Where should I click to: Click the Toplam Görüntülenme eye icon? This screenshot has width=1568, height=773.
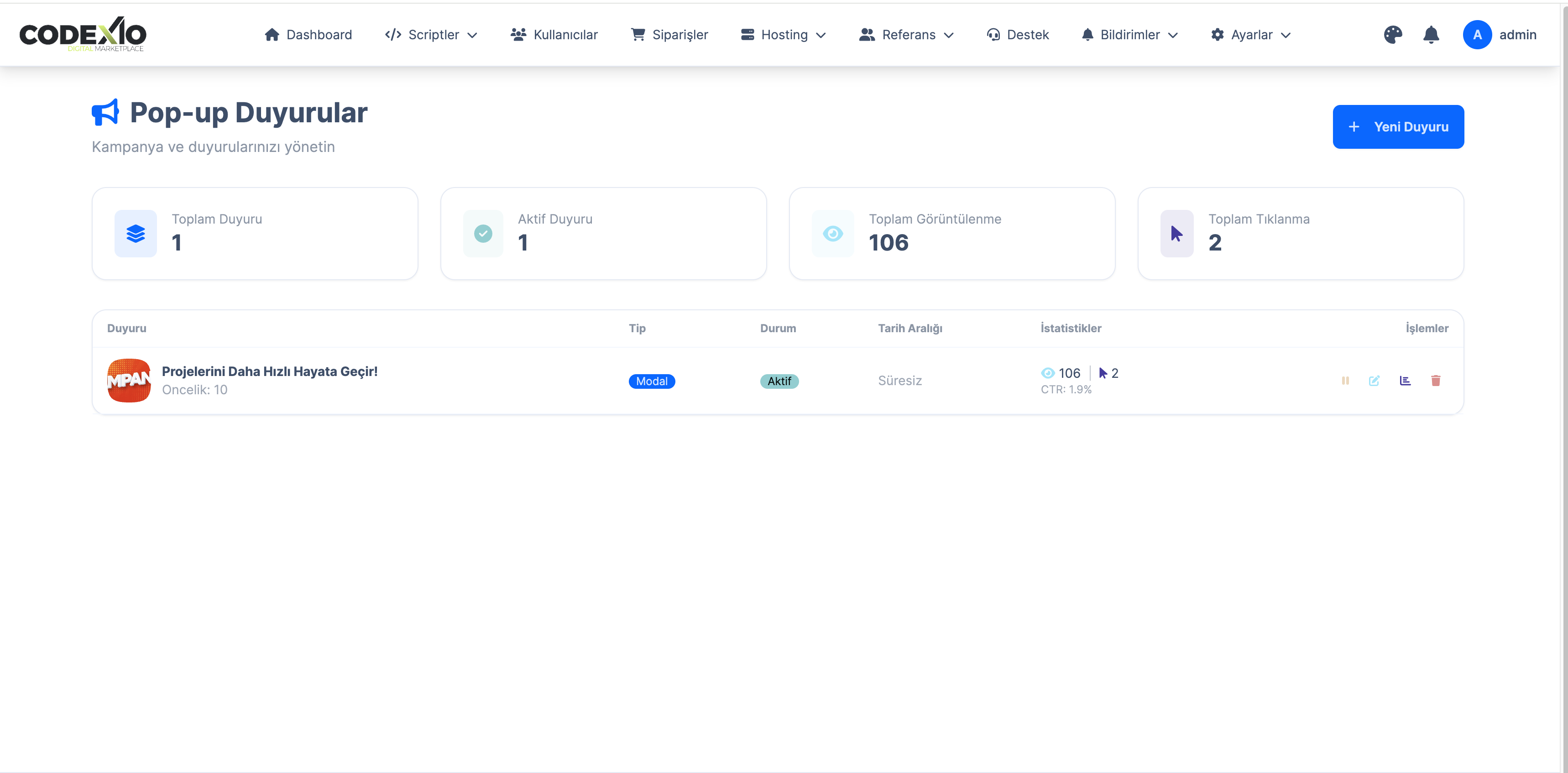tap(833, 234)
